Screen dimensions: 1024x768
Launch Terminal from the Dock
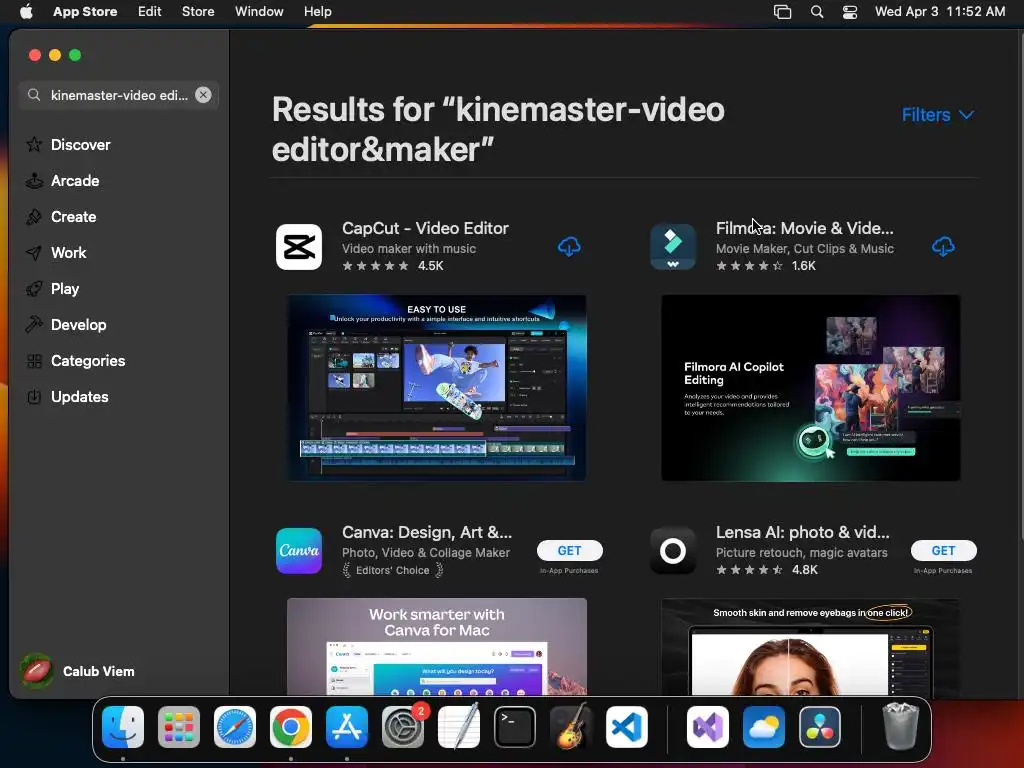[515, 727]
